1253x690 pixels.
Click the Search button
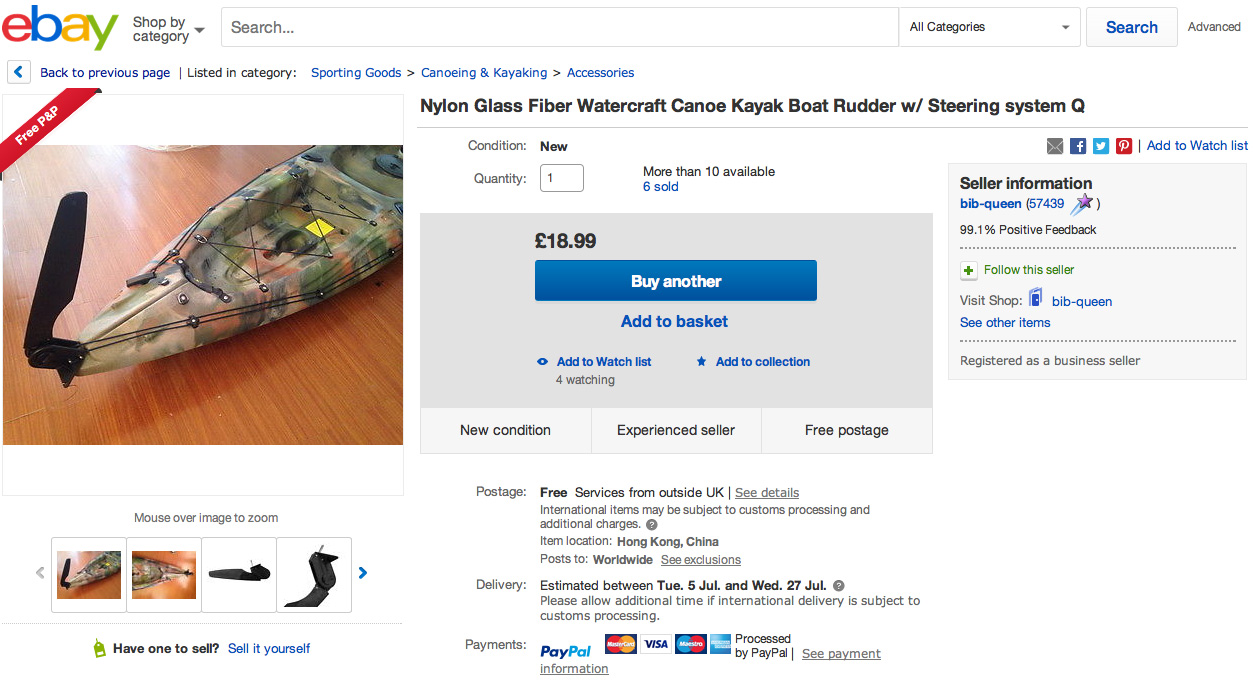point(1131,27)
